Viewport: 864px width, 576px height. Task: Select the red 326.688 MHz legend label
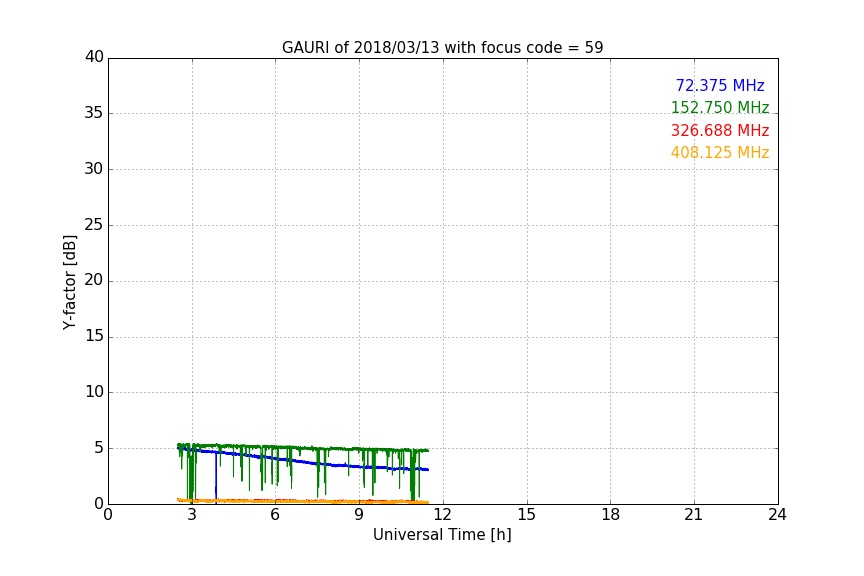coord(720,131)
